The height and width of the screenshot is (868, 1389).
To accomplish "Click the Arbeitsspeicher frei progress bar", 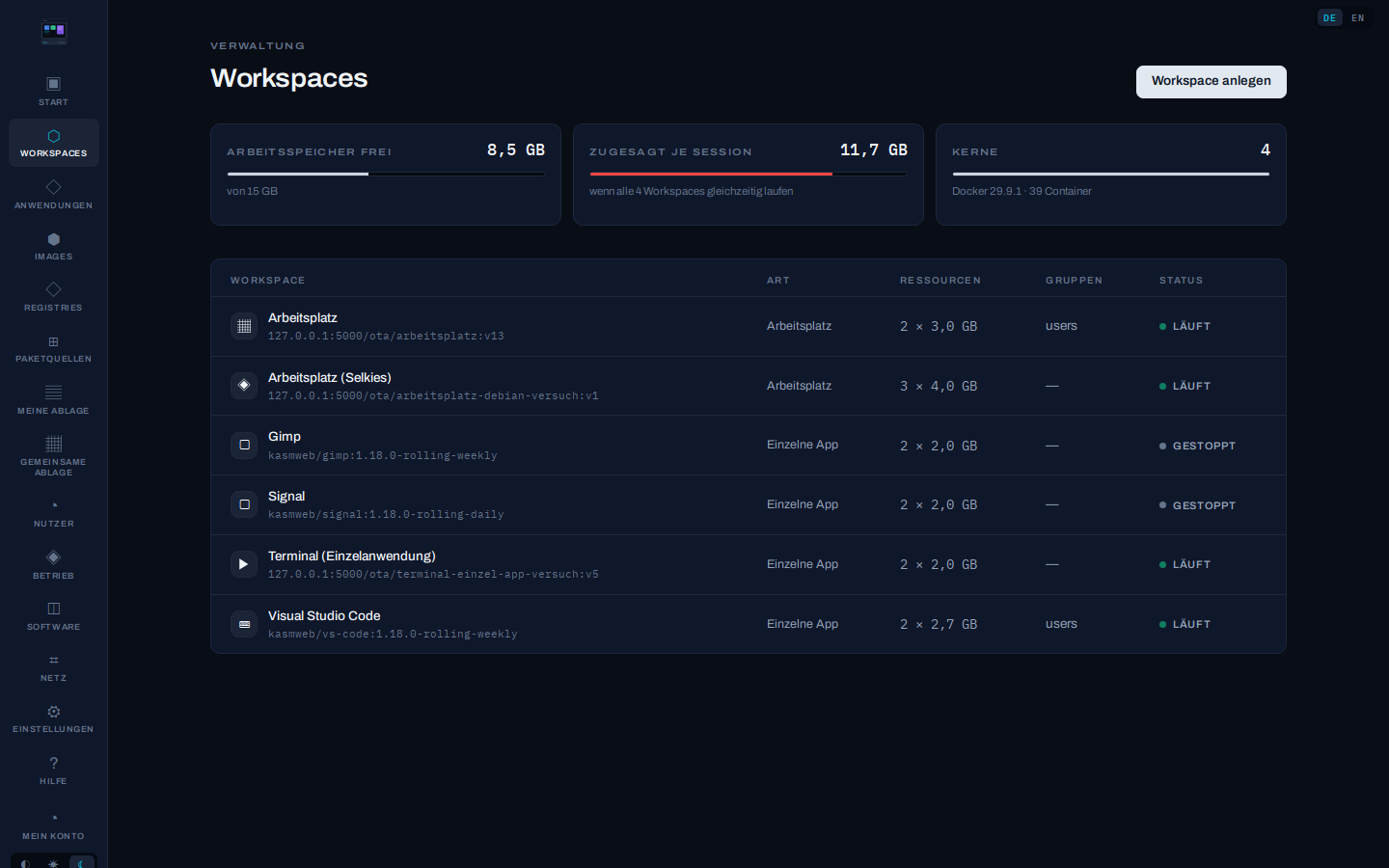I will [x=386, y=175].
